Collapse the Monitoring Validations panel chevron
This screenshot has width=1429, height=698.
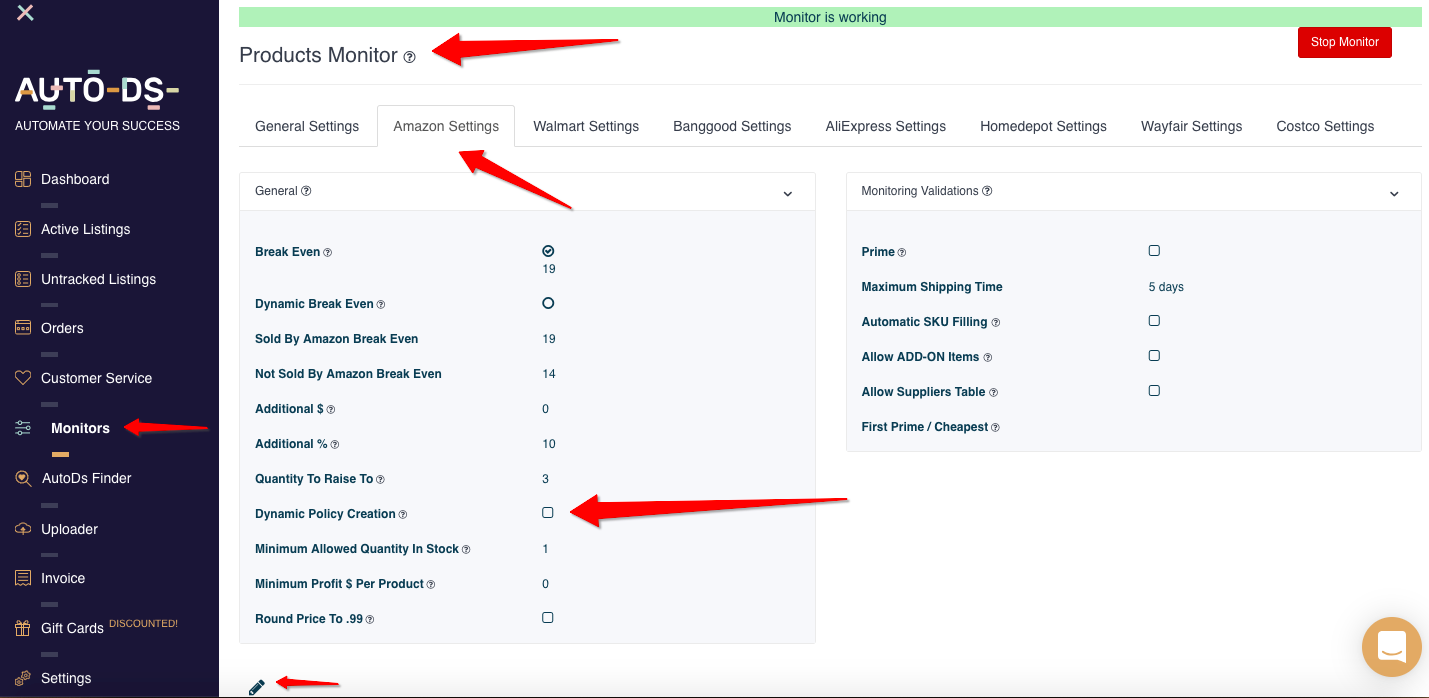1394,194
